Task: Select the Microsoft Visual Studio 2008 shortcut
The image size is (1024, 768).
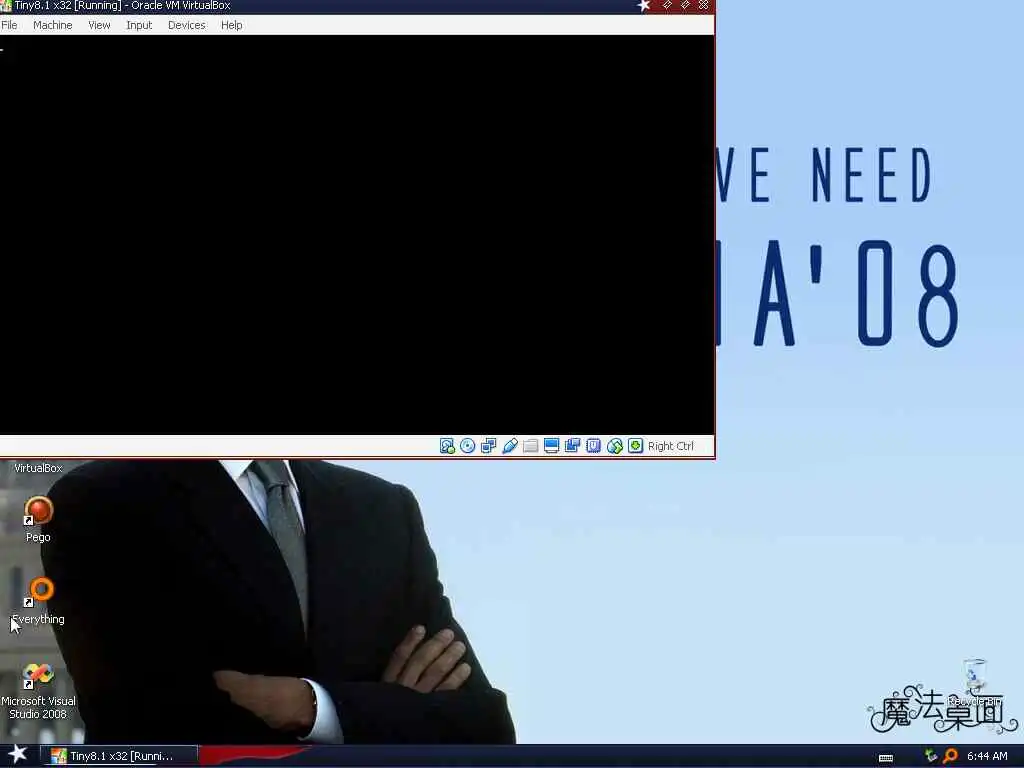Action: (38, 692)
